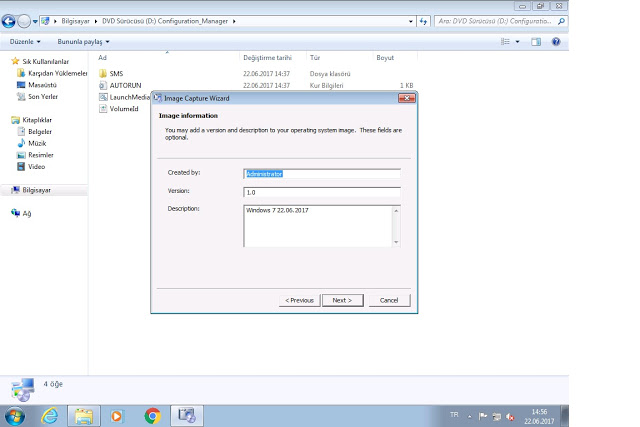Viewport: 640px width, 427px height.
Task: Sort files by the Tür column
Action: coord(315,58)
